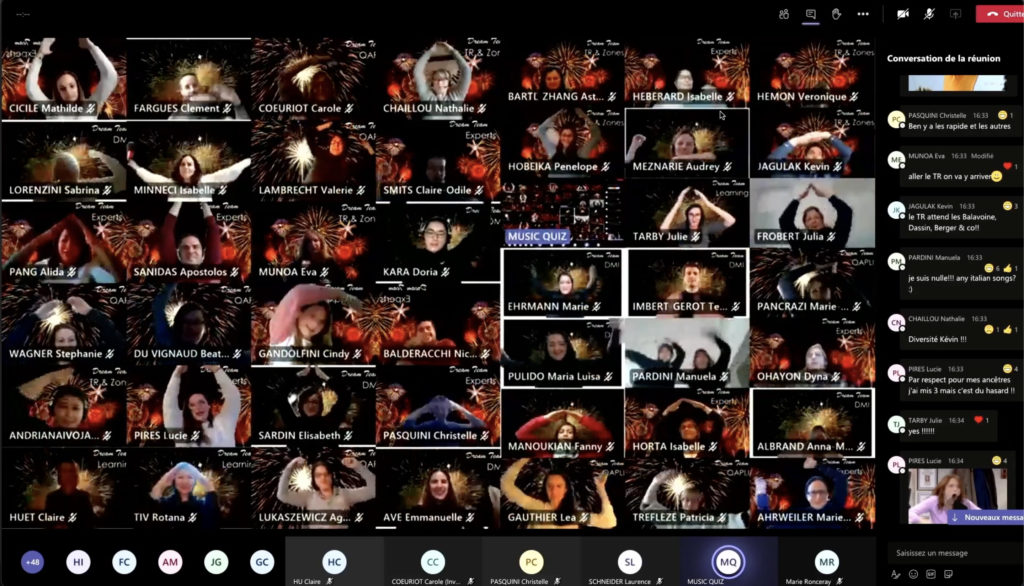Select ALBRAND Anna M's video tile

(812, 423)
